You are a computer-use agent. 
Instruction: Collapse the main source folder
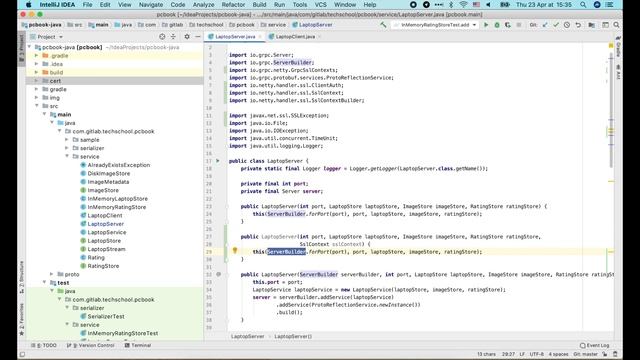tap(44, 114)
